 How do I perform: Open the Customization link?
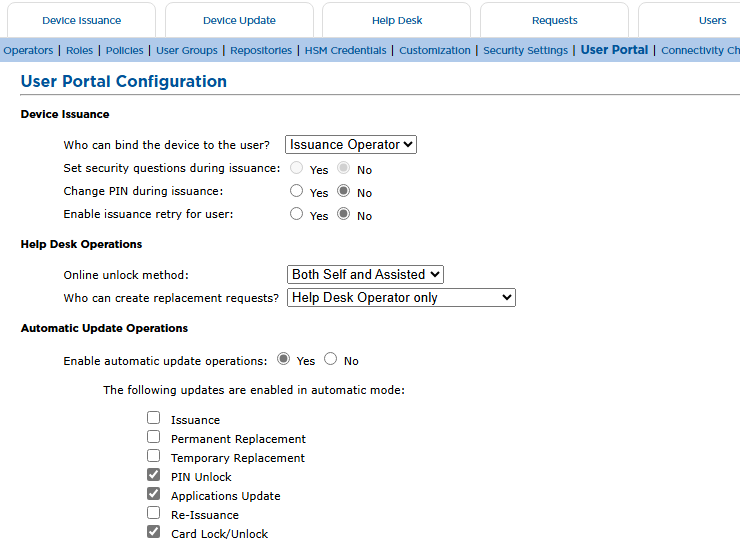tap(435, 50)
